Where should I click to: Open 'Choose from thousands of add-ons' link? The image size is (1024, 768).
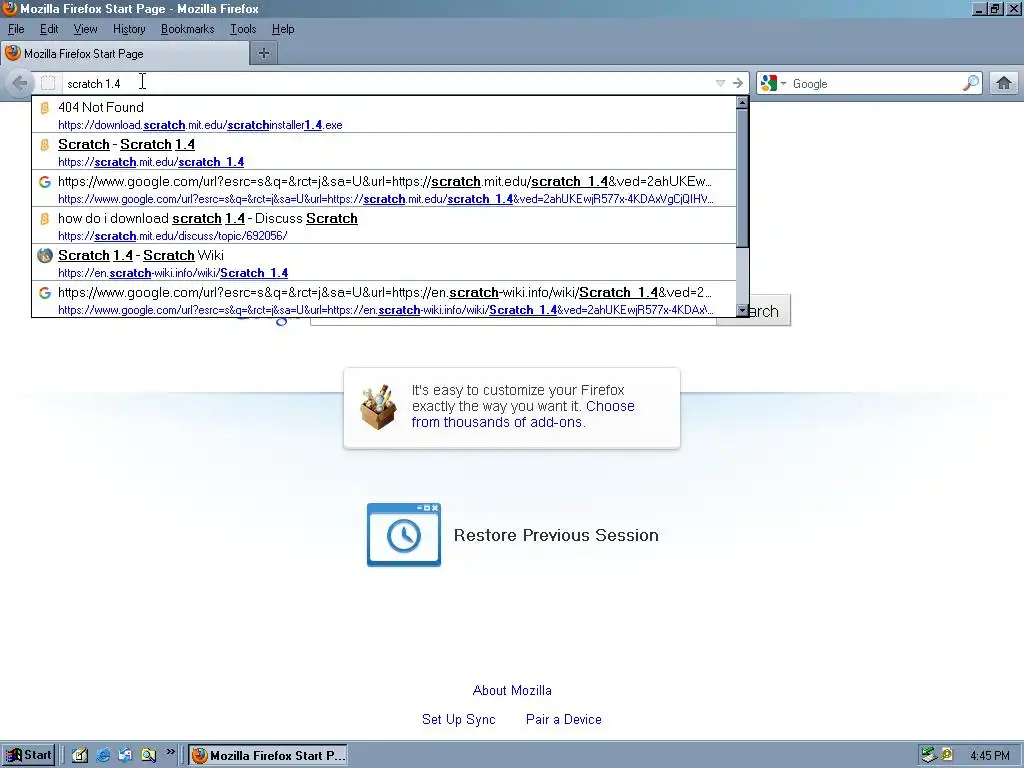click(522, 414)
